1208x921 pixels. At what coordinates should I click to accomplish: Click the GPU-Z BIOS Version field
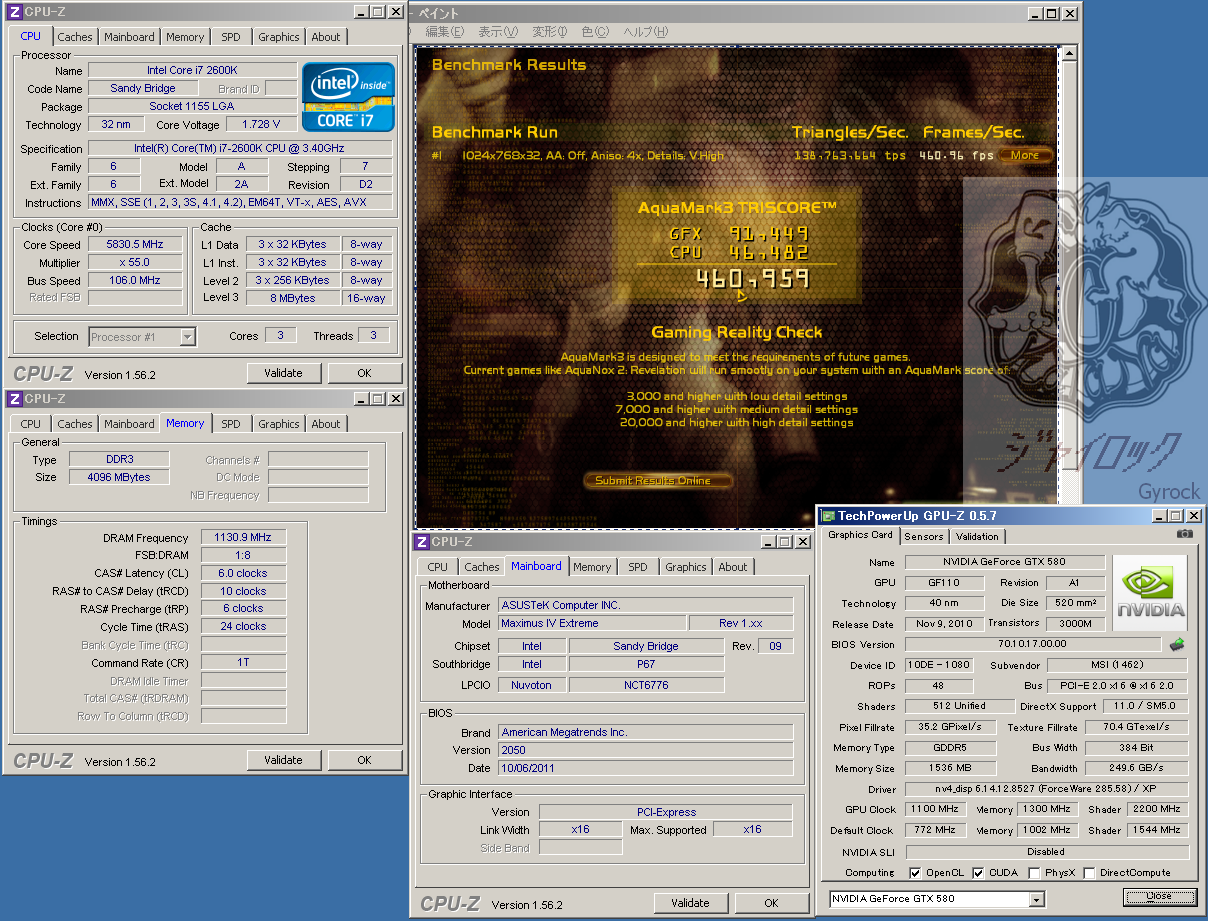click(x=1033, y=645)
